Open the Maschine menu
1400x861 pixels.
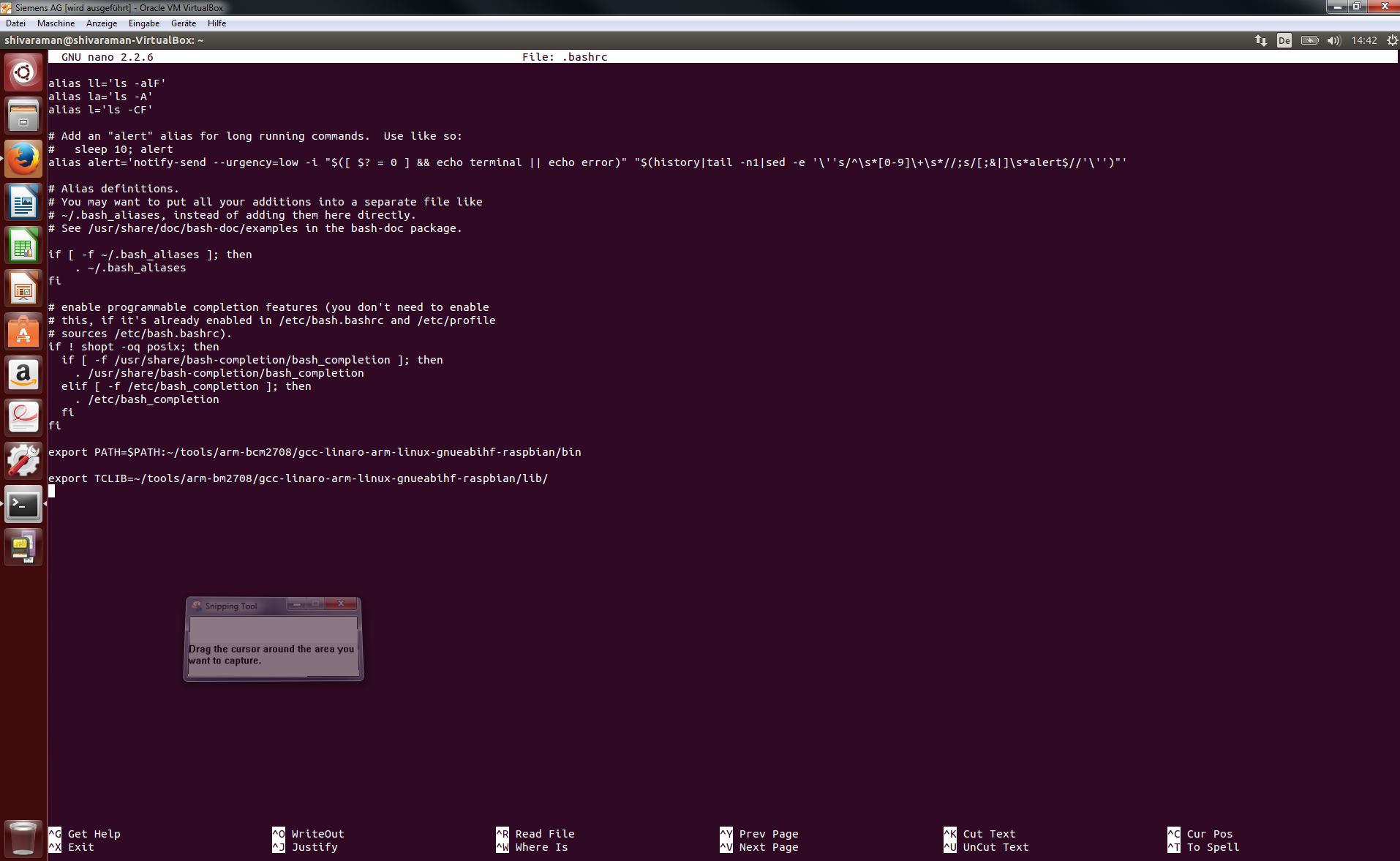coord(56,23)
